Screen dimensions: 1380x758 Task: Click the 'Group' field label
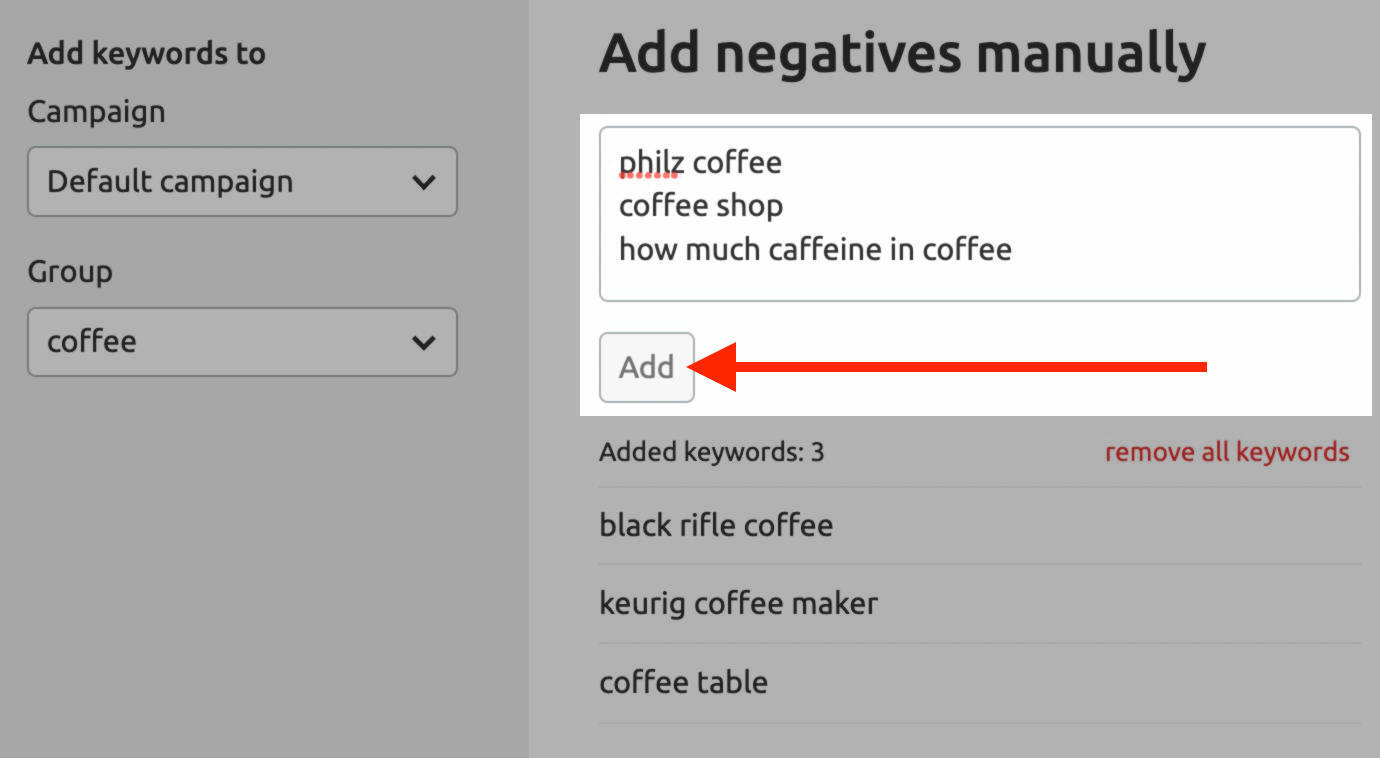(69, 271)
